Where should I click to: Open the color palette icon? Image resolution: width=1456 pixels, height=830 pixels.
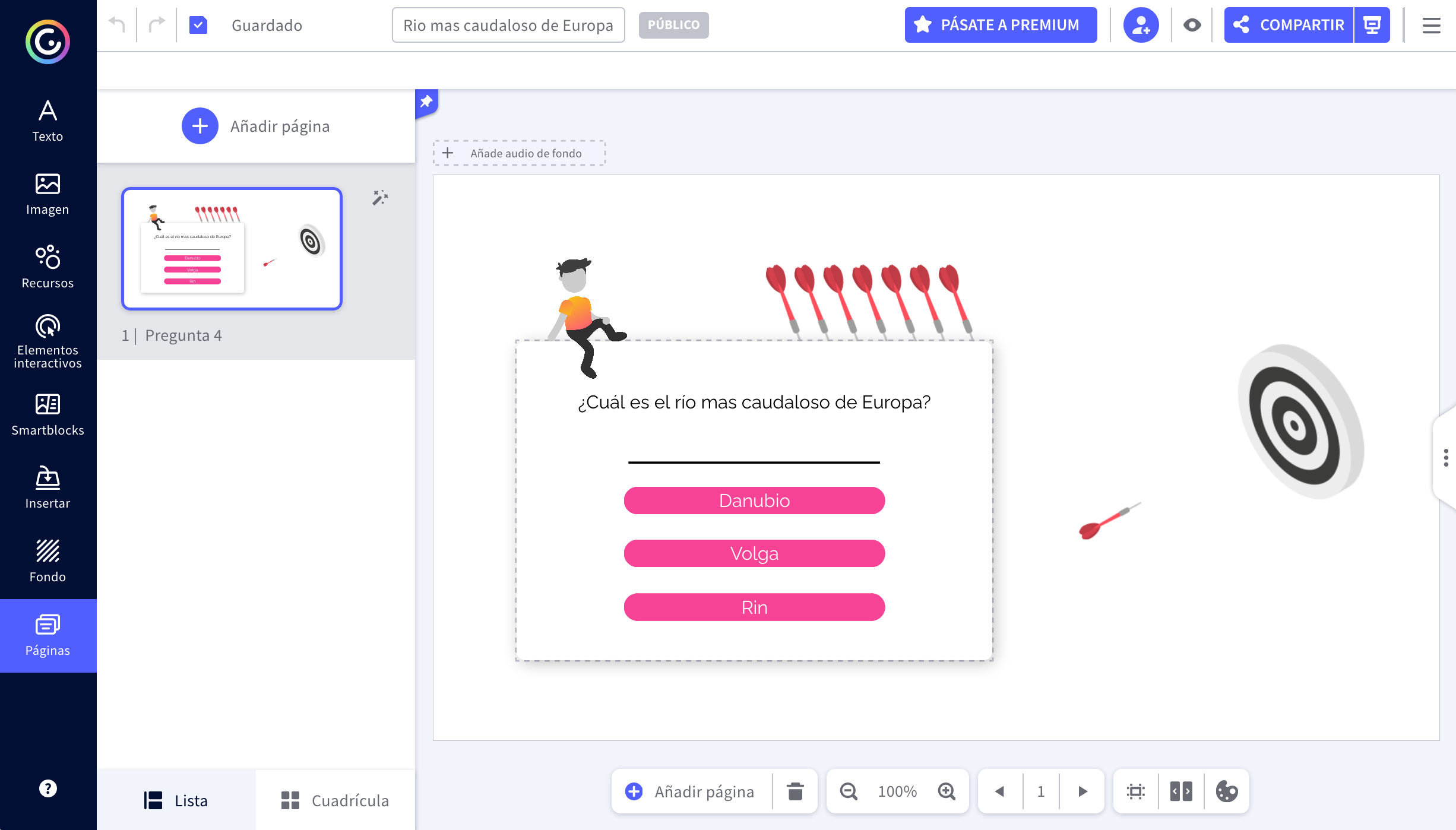(x=1227, y=791)
